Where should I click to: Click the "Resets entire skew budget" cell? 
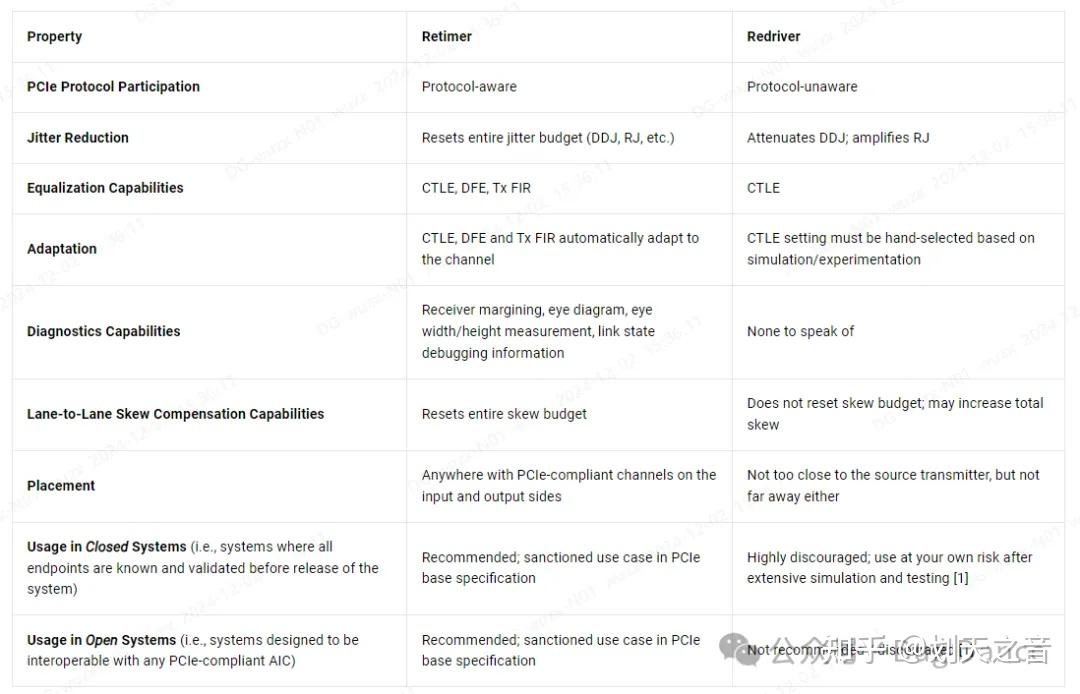coord(504,414)
